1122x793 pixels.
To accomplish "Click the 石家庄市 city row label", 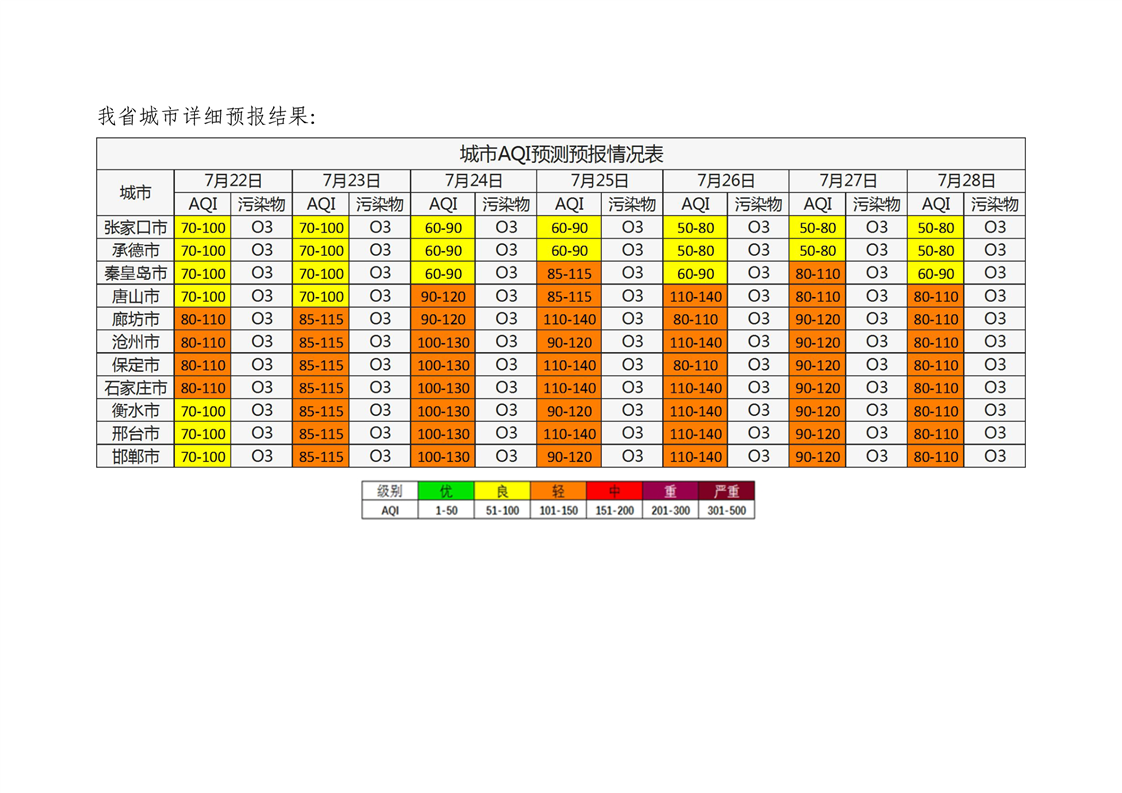I will click(135, 388).
